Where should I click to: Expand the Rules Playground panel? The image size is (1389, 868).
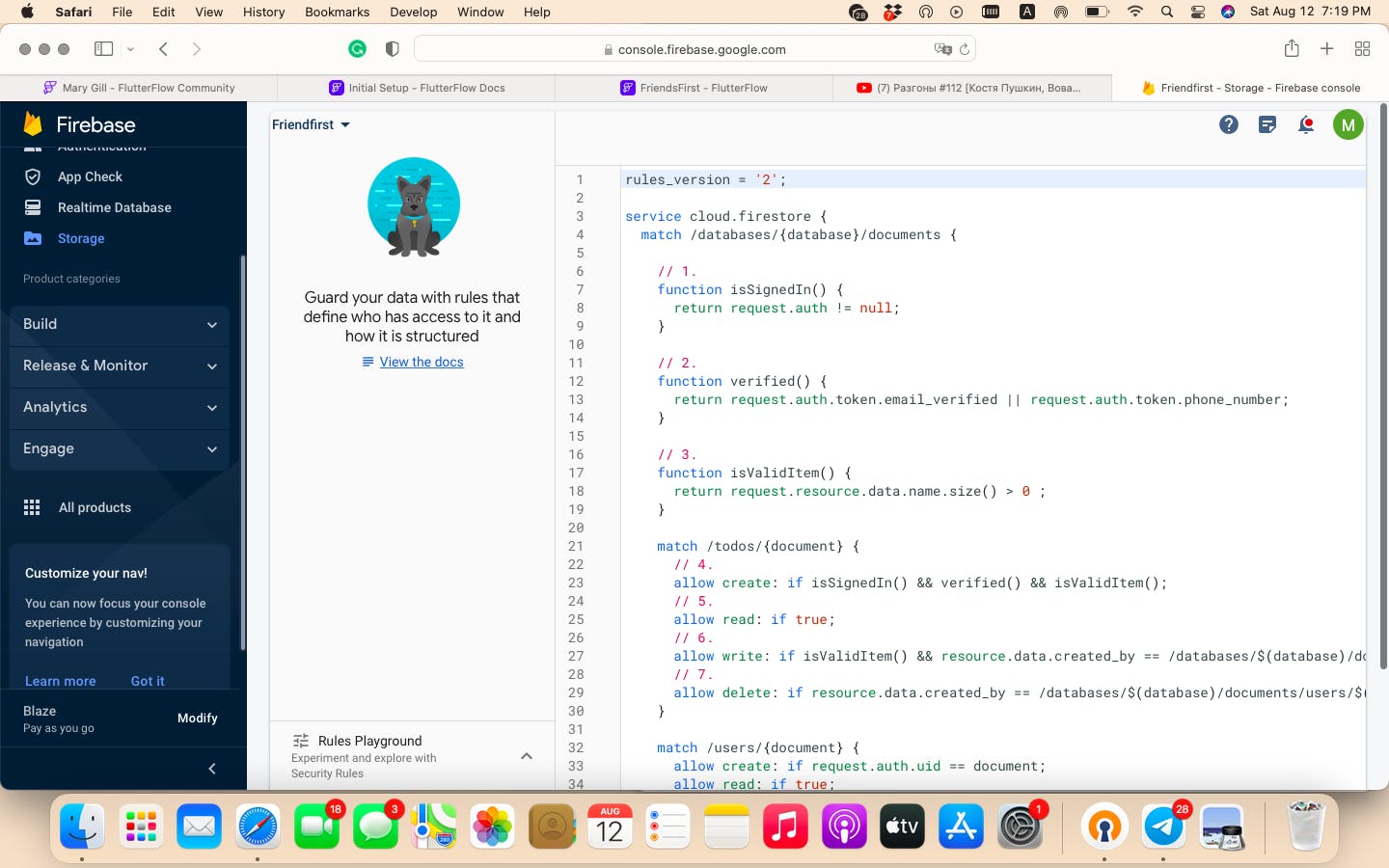(x=527, y=756)
